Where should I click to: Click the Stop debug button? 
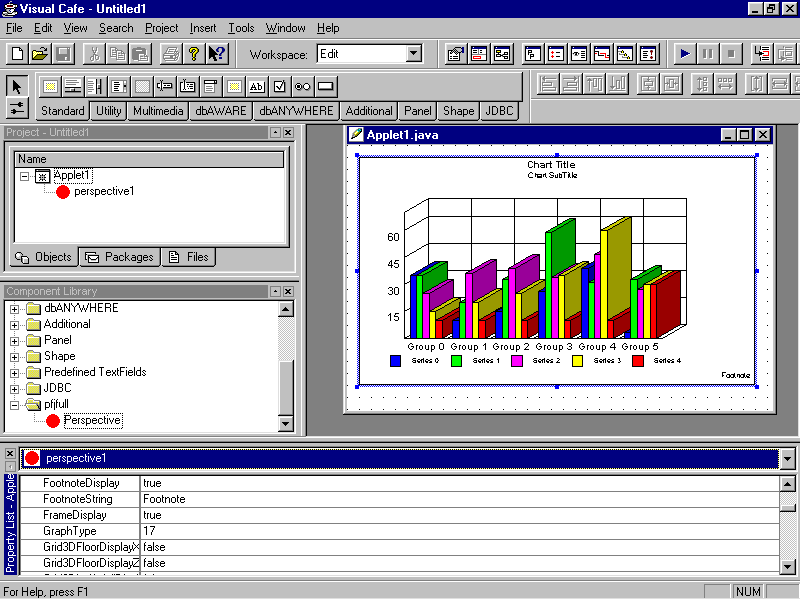coord(731,54)
